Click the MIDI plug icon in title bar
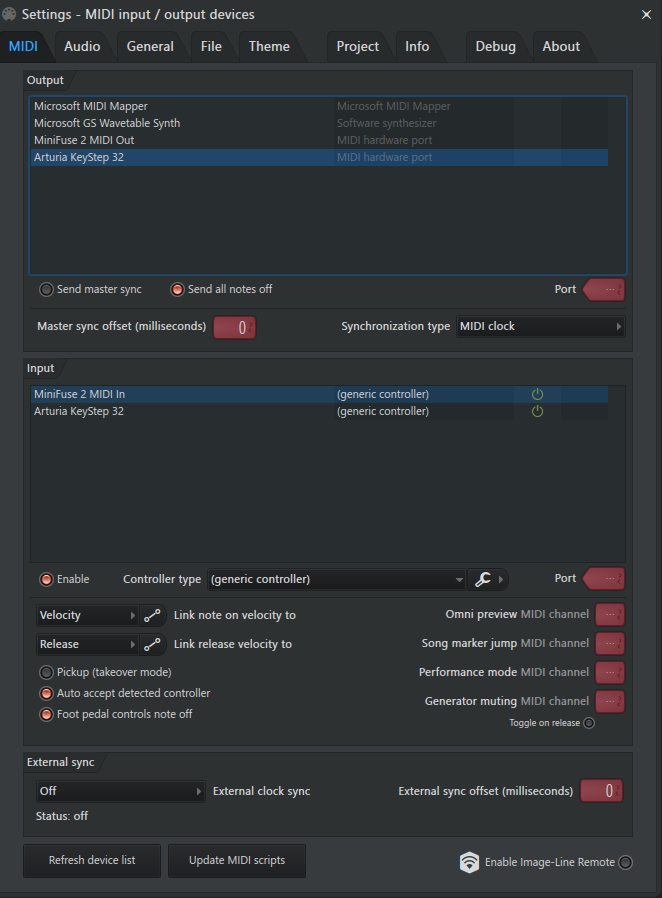The width and height of the screenshot is (662, 898). (9, 14)
